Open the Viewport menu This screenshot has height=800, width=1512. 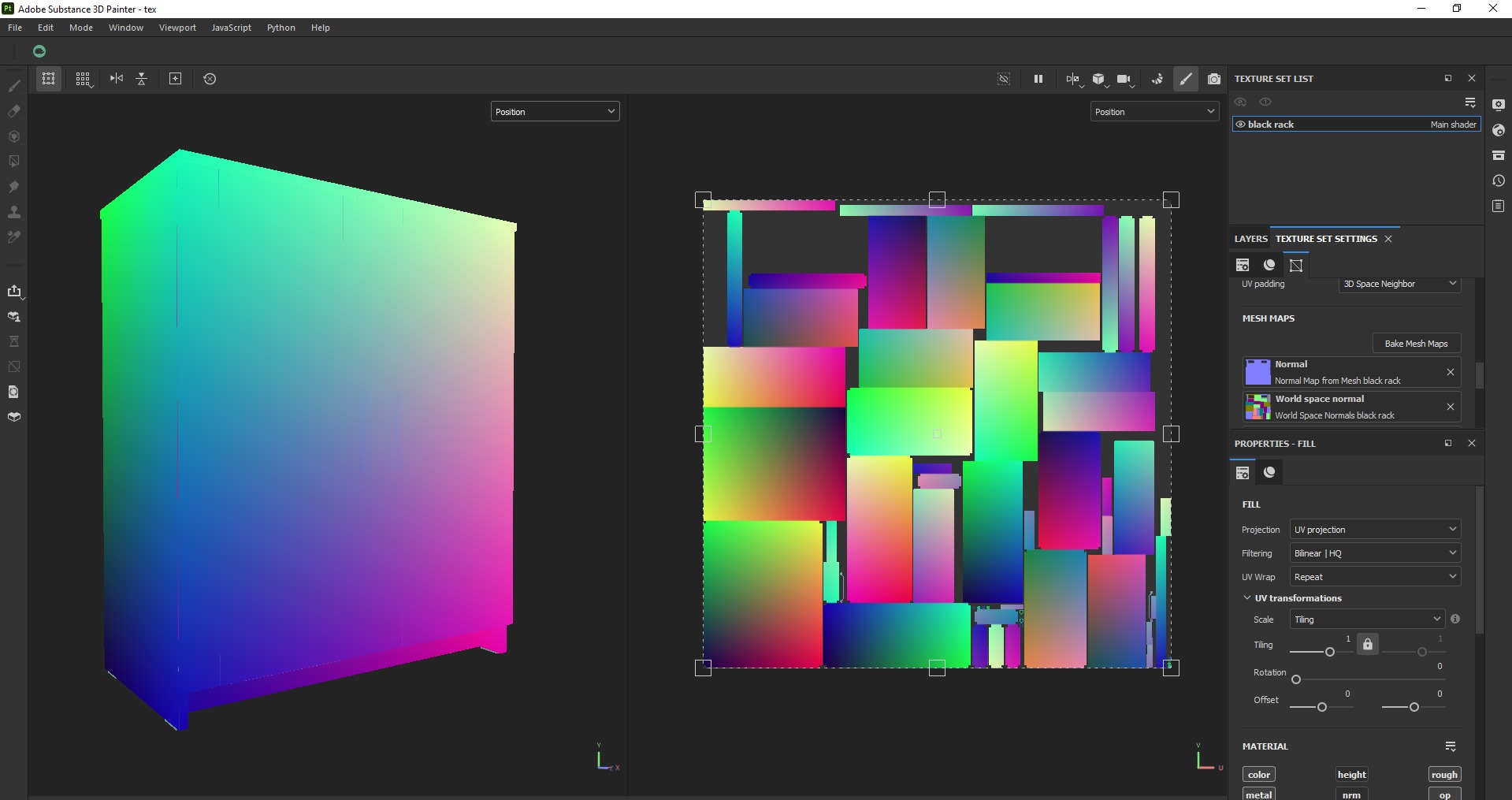tap(177, 28)
